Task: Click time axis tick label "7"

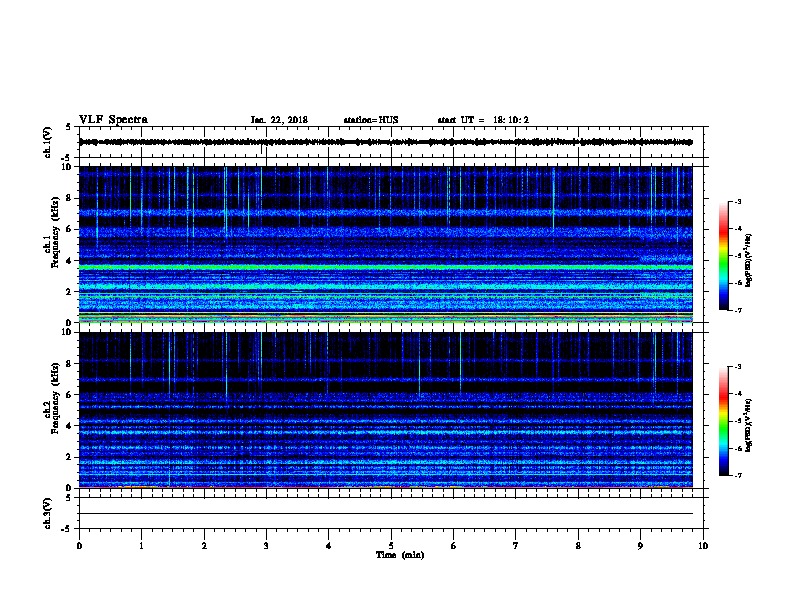Action: (x=516, y=546)
